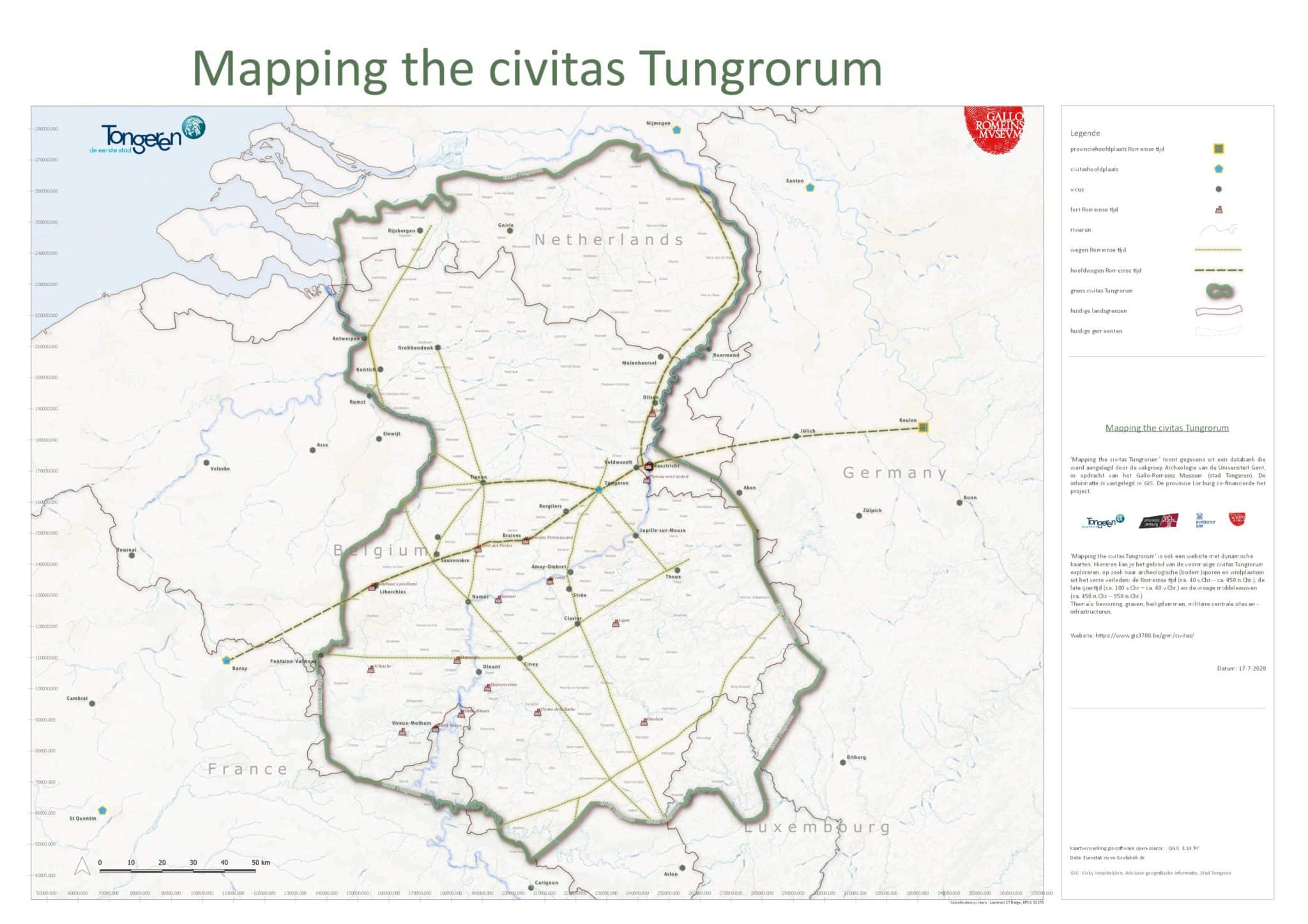The width and height of the screenshot is (1308, 924).
Task: Enable the huidige gemeenten legend entry
Action: click(x=1219, y=329)
